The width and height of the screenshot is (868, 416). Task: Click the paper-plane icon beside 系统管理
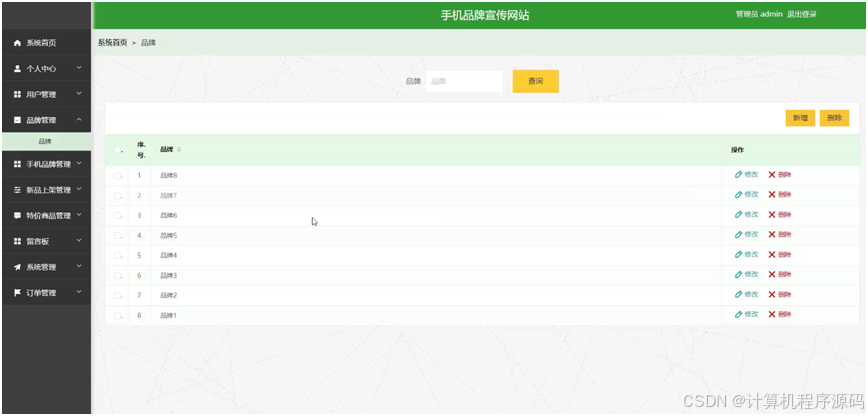click(x=17, y=267)
